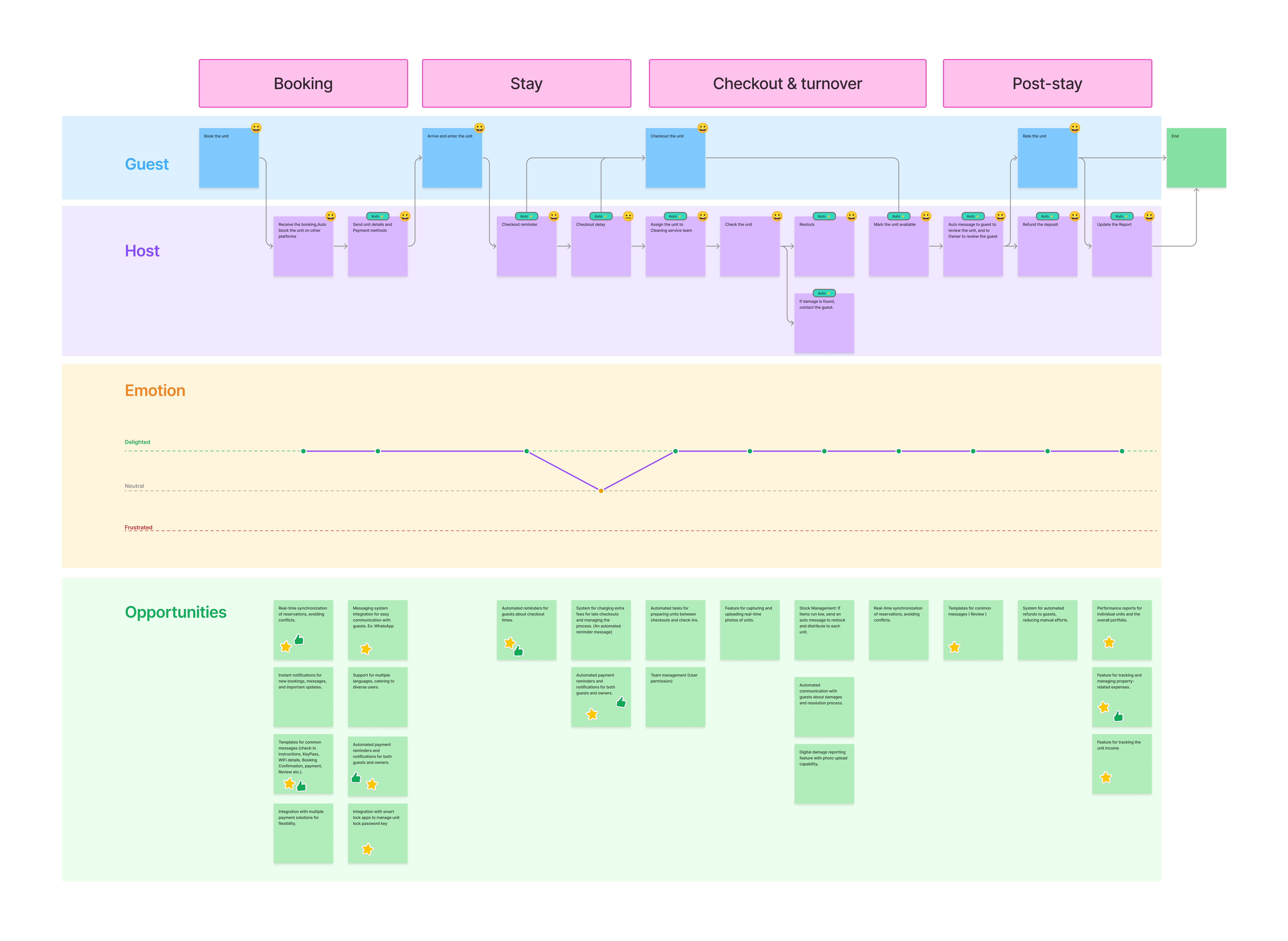Select the star on smart lock apps note

pos(368,849)
